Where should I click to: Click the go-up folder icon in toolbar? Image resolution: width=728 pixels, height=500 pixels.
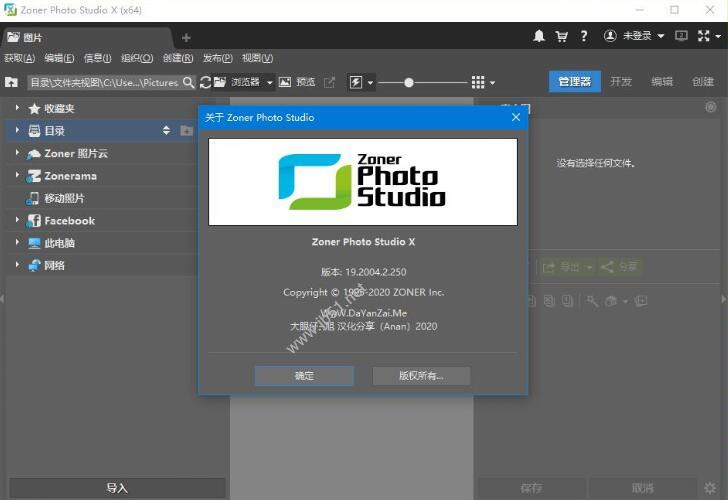11,82
